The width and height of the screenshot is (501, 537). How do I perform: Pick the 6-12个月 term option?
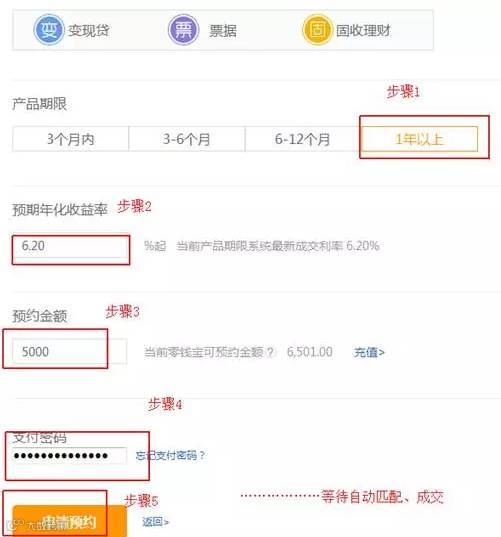(x=303, y=139)
